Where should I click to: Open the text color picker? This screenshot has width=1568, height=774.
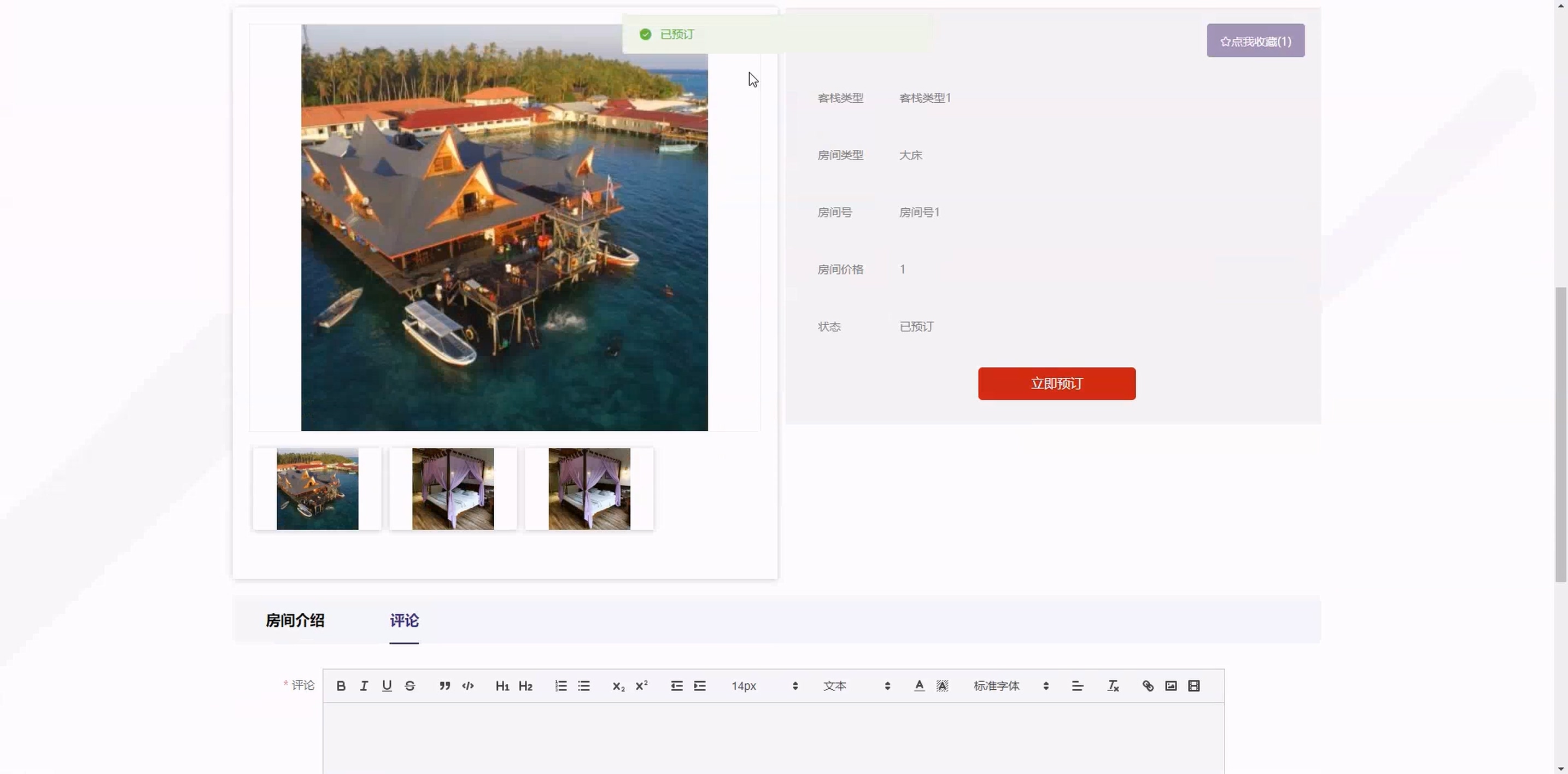point(919,686)
